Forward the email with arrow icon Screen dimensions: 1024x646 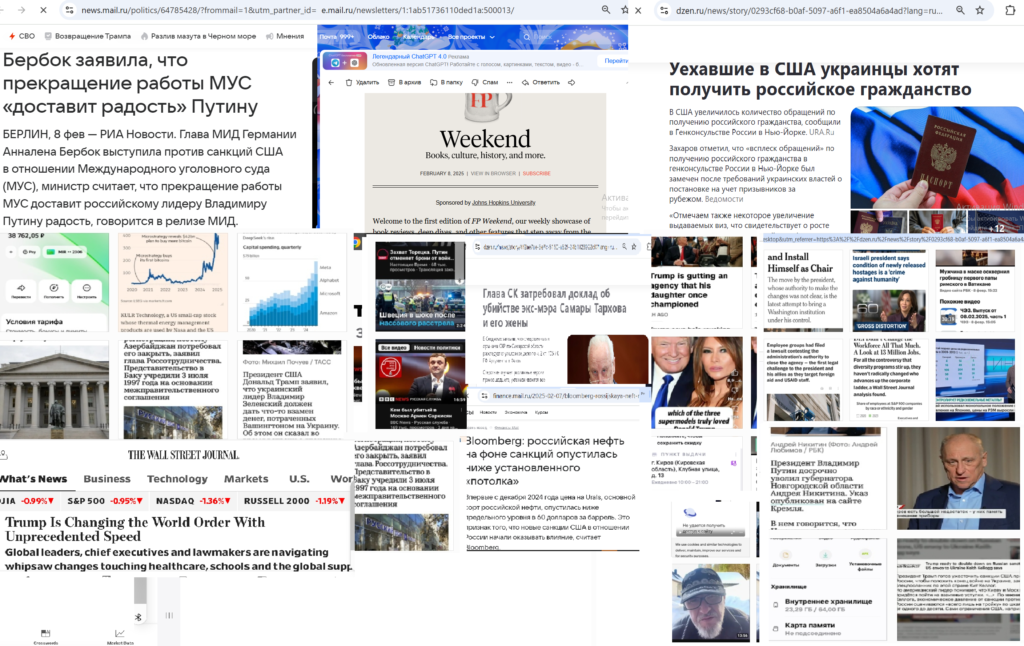[x=571, y=82]
